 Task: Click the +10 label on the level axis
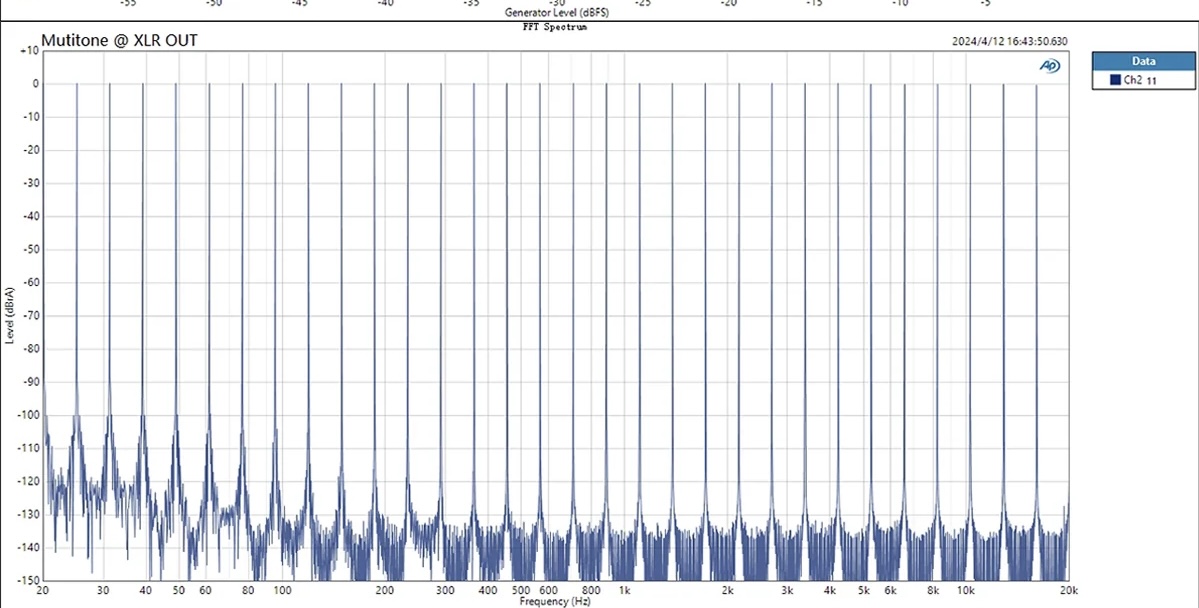(x=29, y=50)
